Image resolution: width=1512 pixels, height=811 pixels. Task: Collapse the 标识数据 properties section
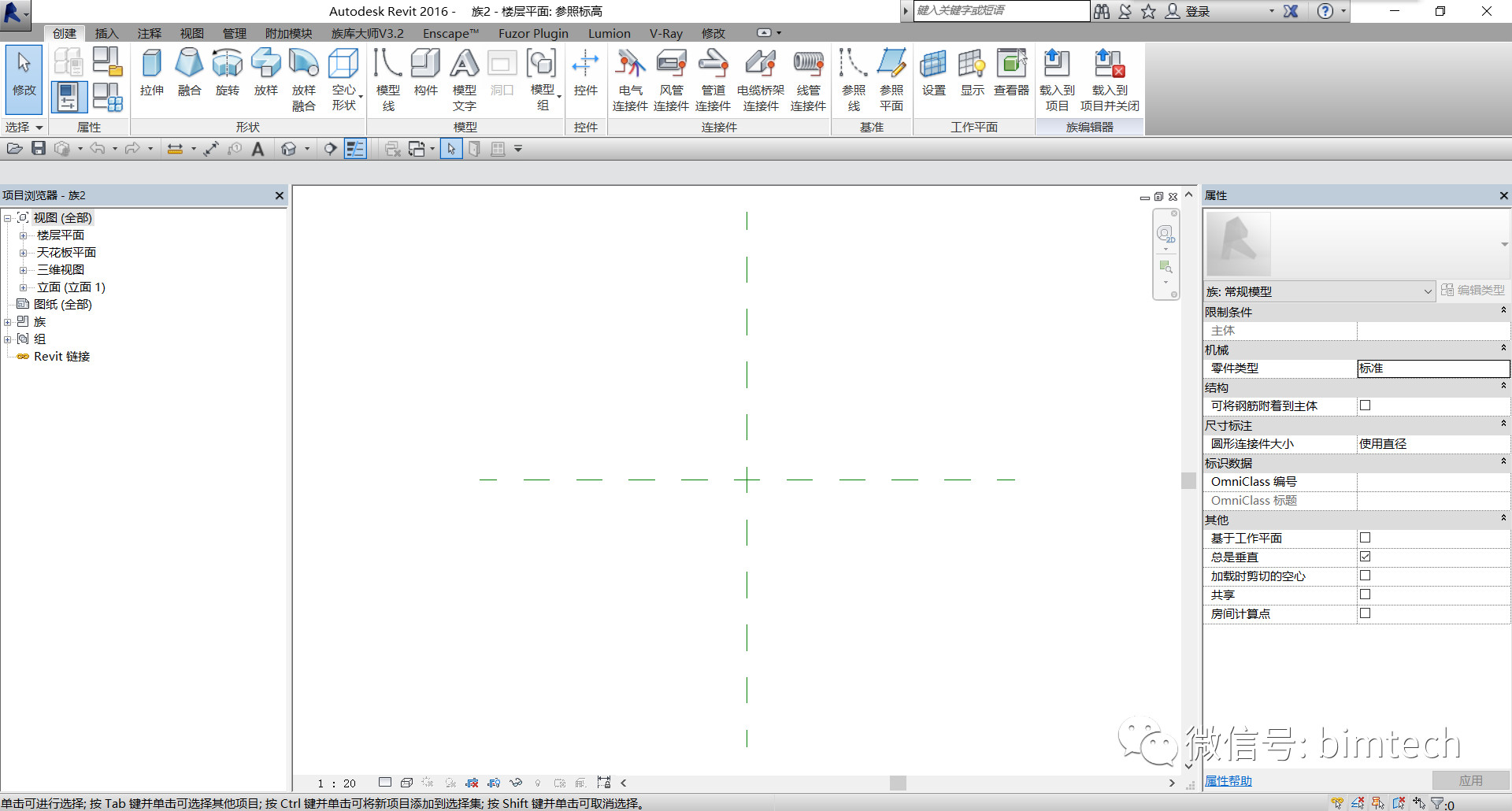click(x=1503, y=462)
